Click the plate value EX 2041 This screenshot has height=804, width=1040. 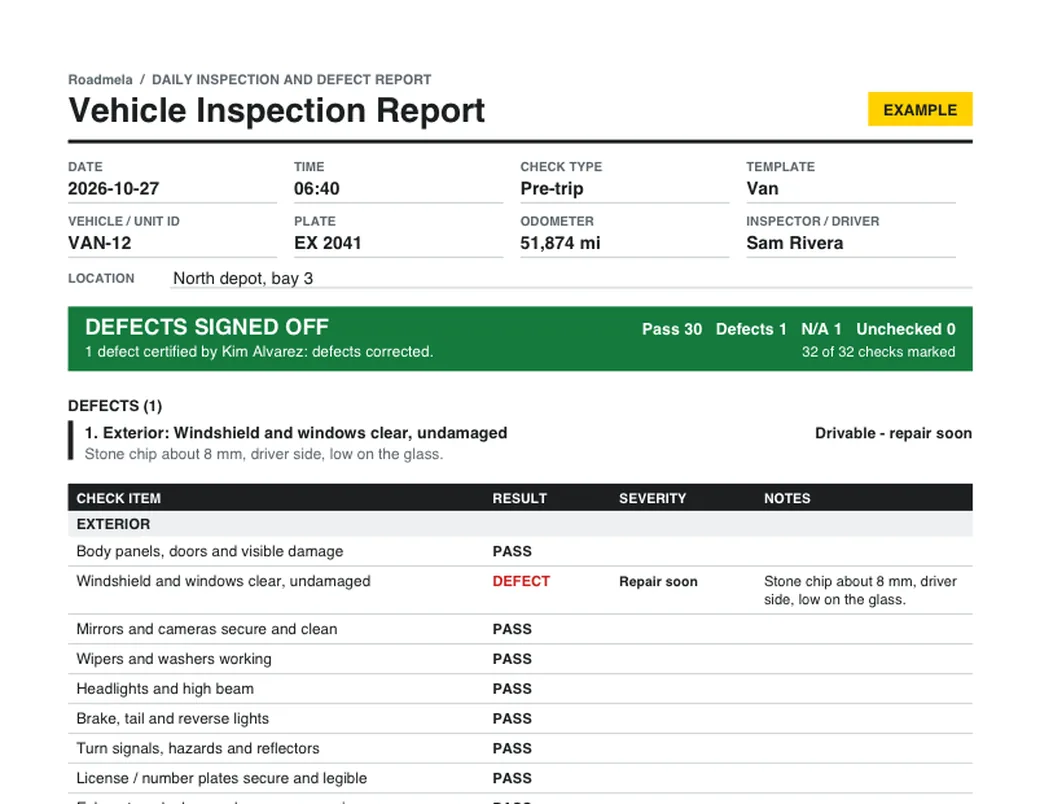pos(328,243)
